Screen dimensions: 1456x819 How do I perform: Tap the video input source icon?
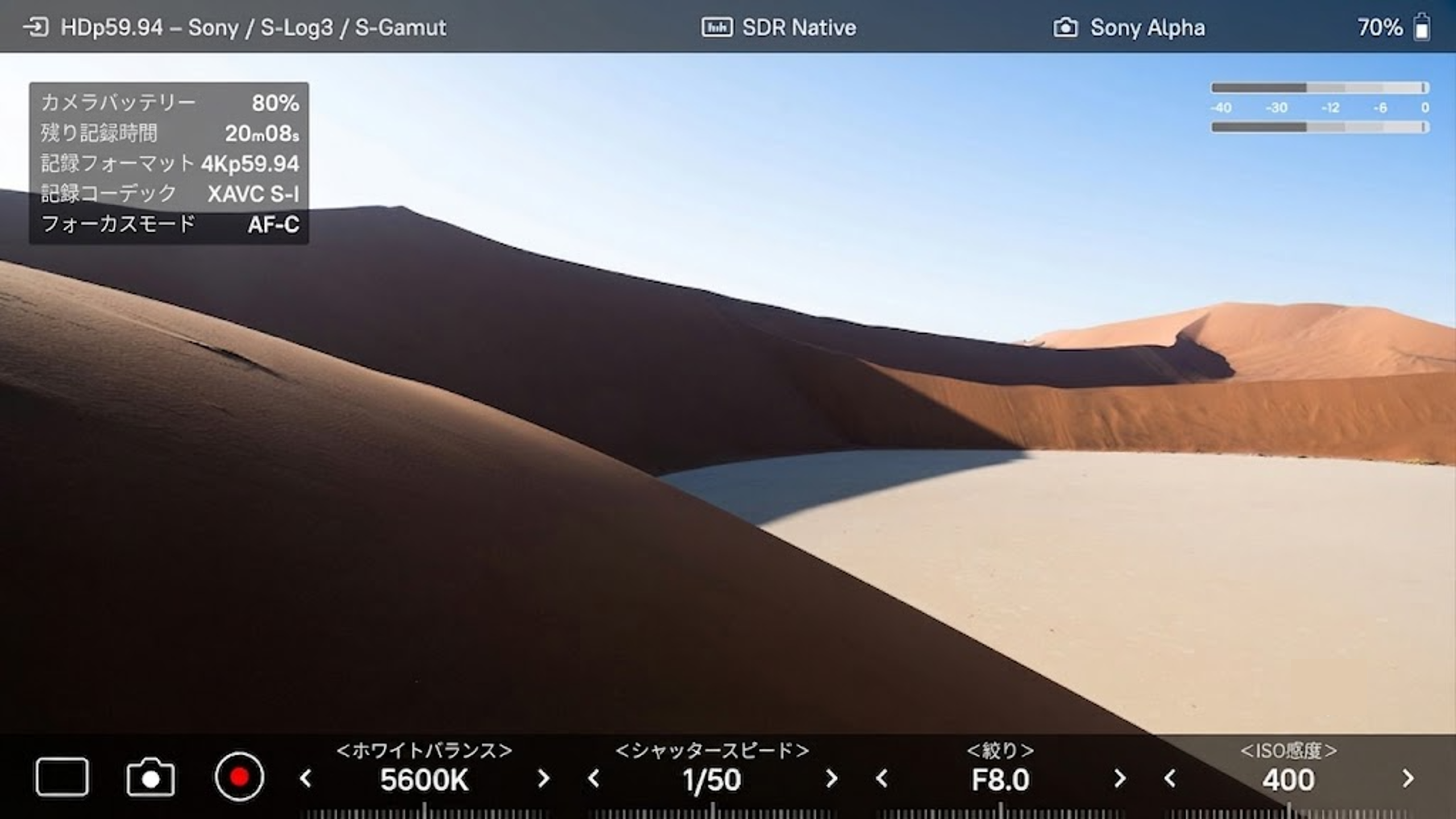[36, 27]
